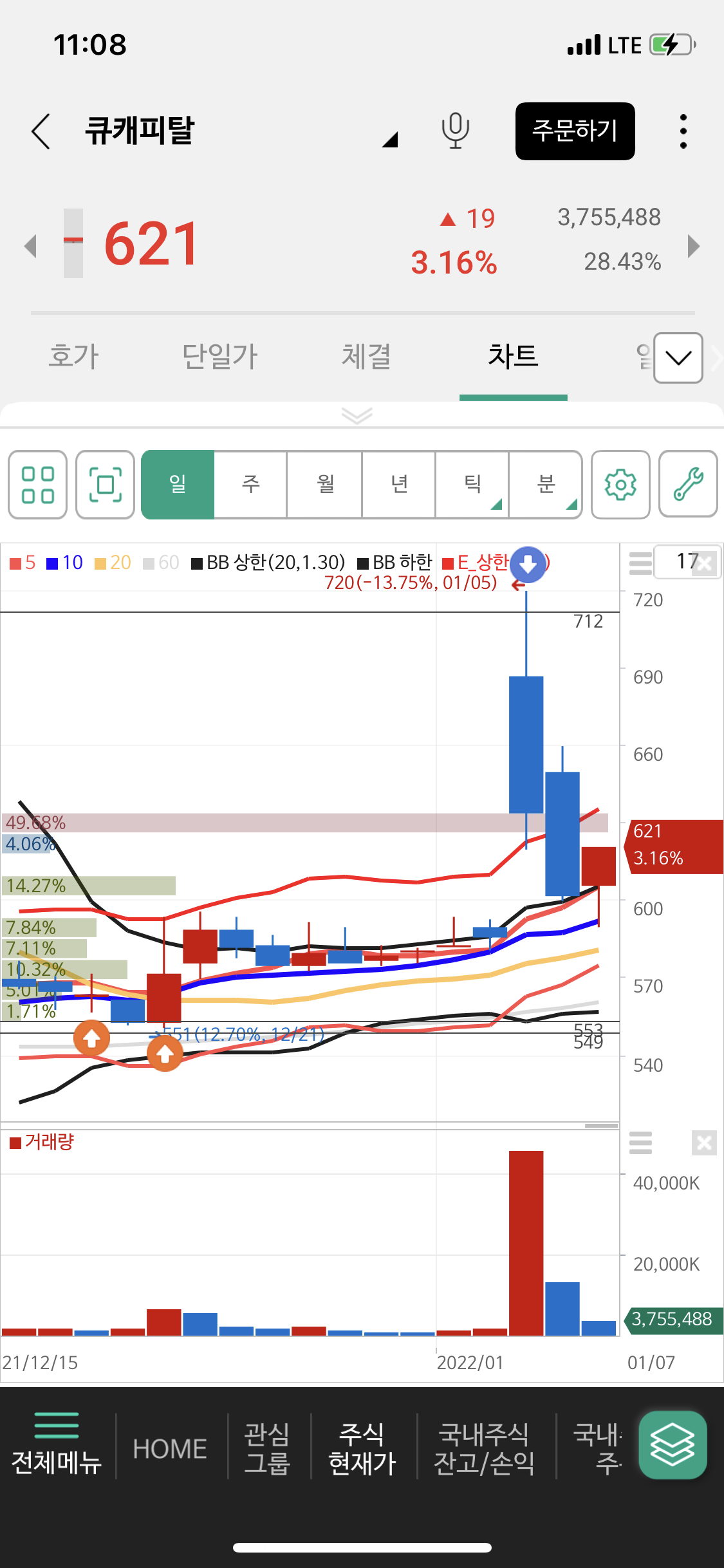The height and width of the screenshot is (1568, 724).
Task: Go to HOME in bottom bar
Action: pos(170,1449)
